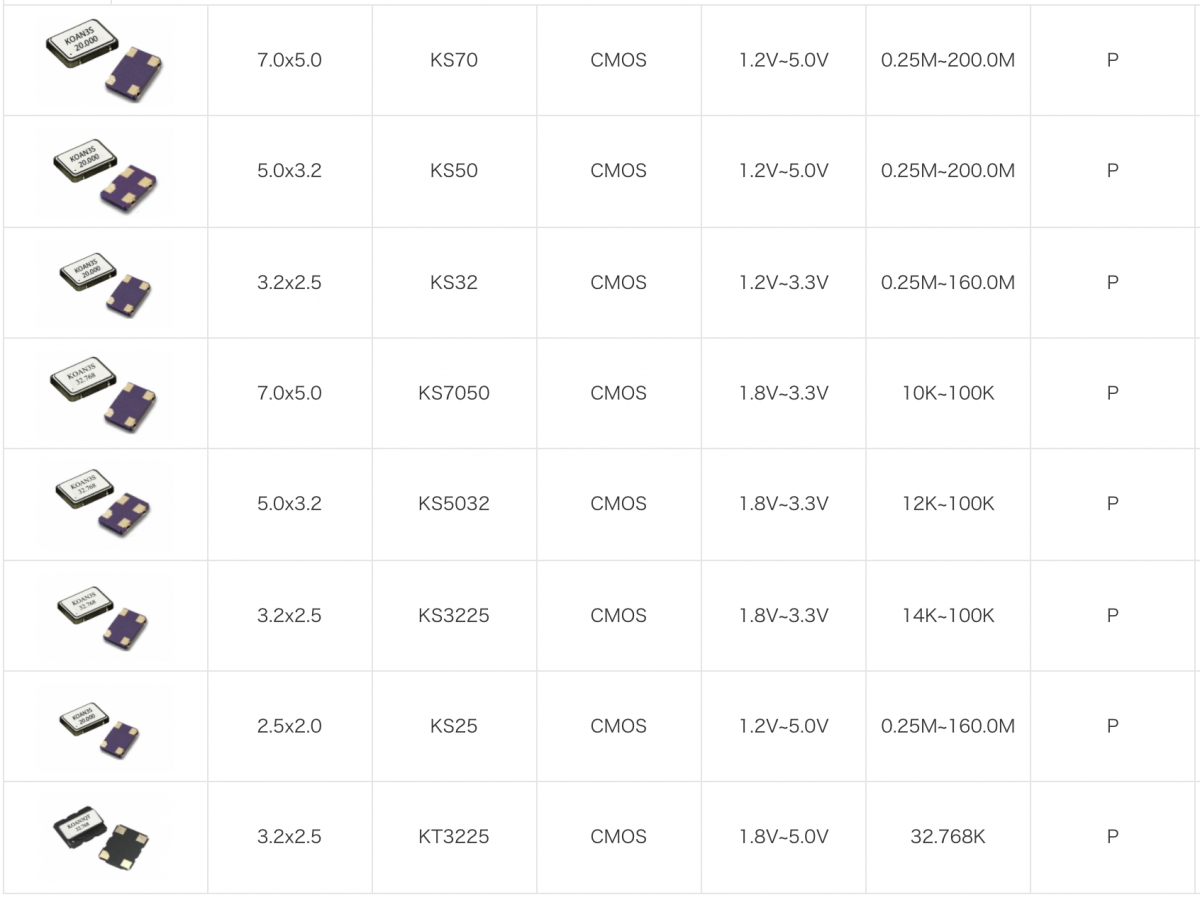Click the KS3225 model name
The image size is (1200, 897).
point(454,616)
